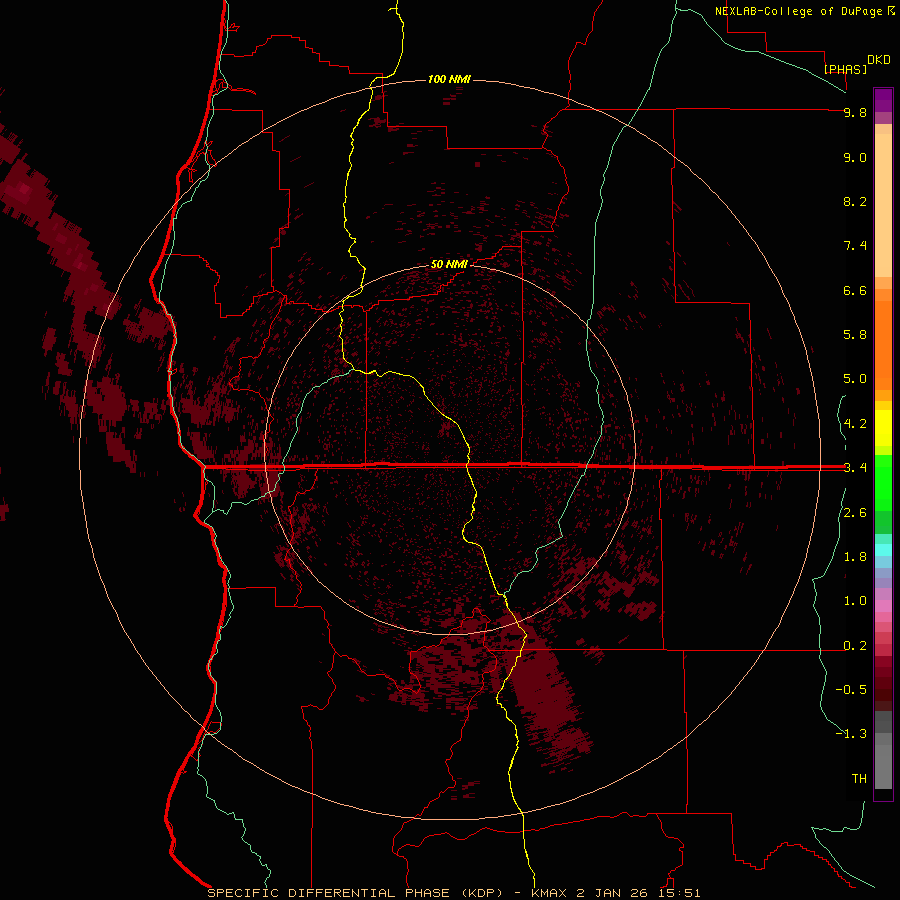Click the "NEXLAB-College of DuPage" title text
This screenshot has height=900, width=900.
[x=798, y=11]
